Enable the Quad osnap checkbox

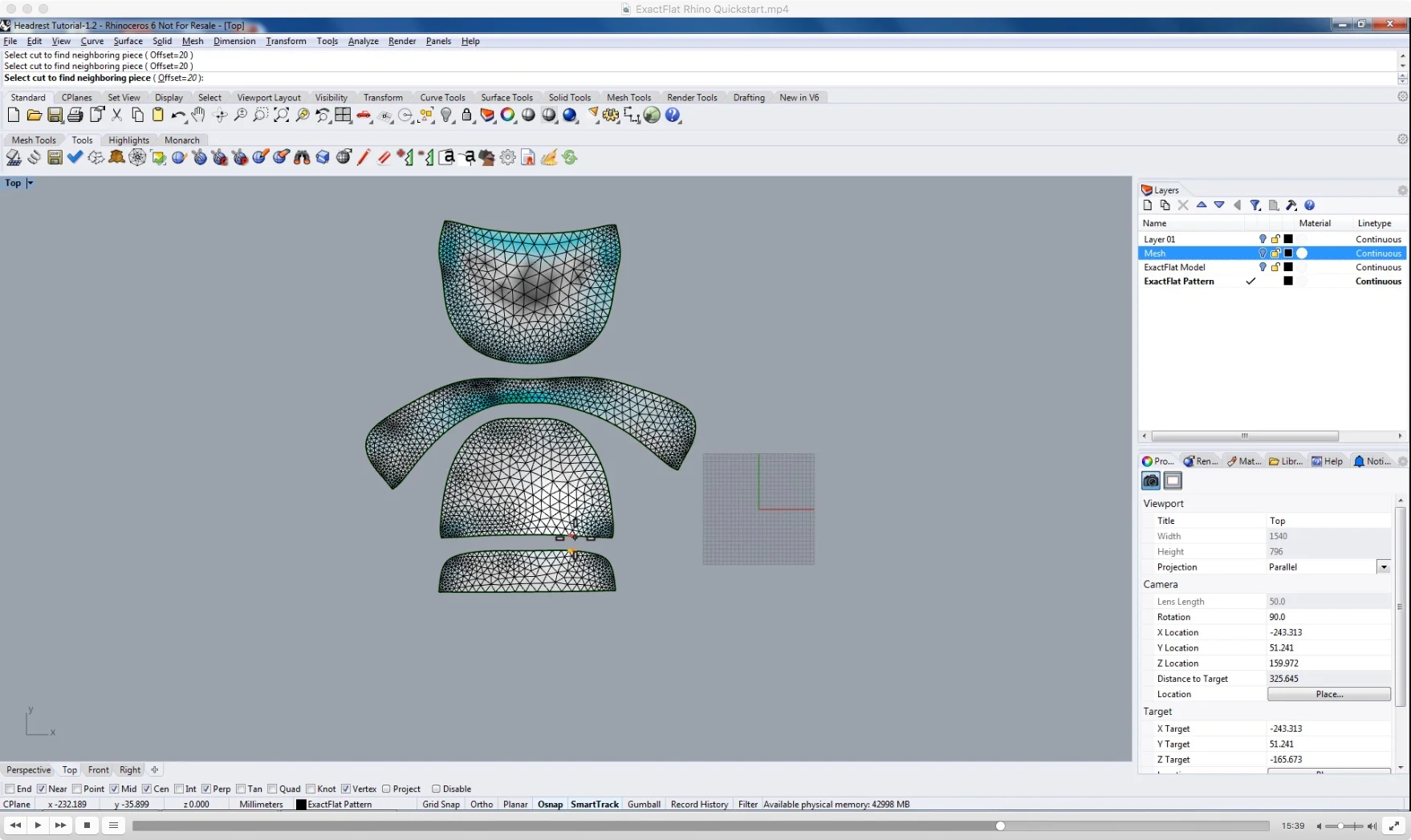click(272, 789)
